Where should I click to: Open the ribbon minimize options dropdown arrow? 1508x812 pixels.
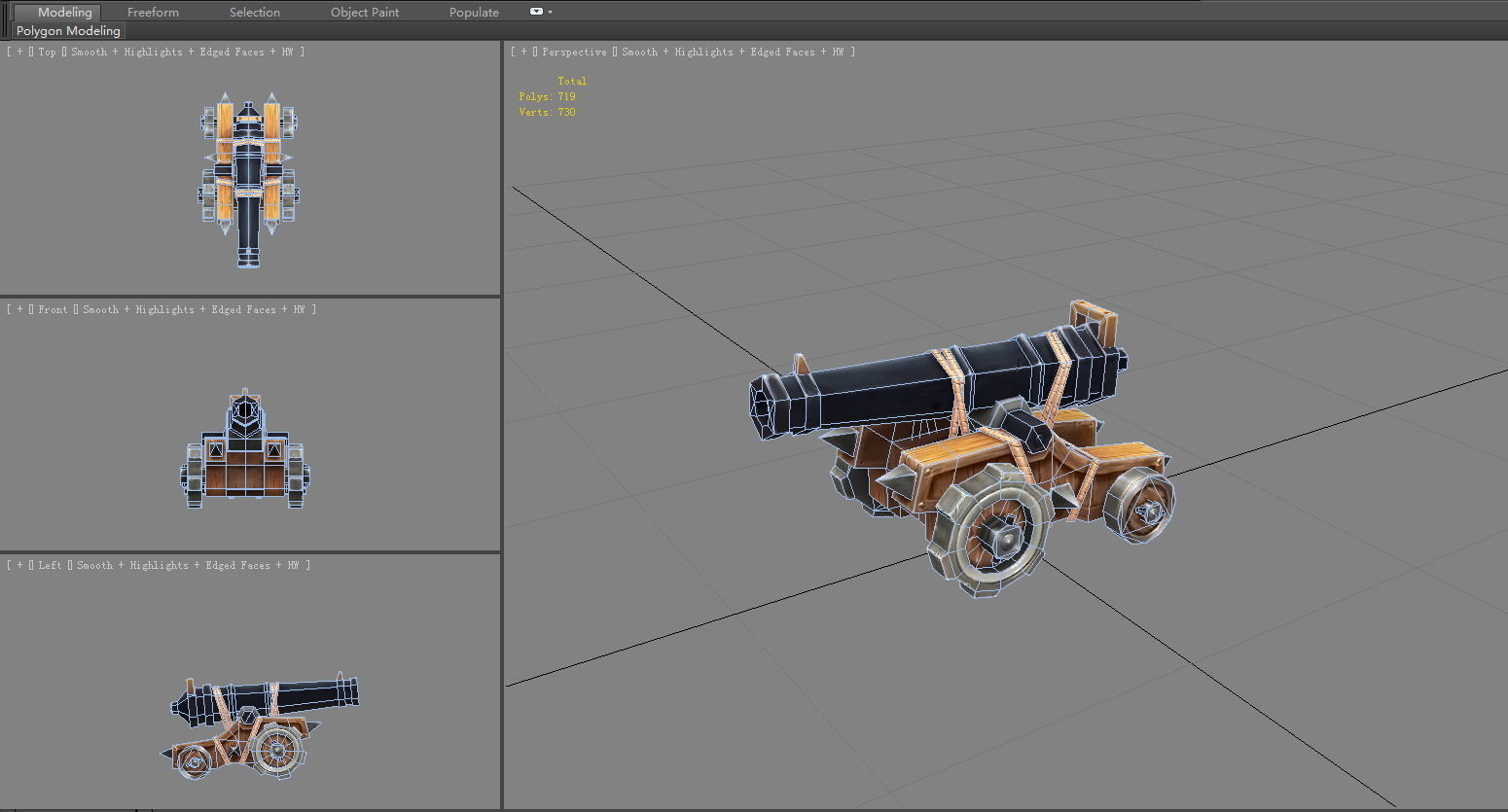coord(551,12)
